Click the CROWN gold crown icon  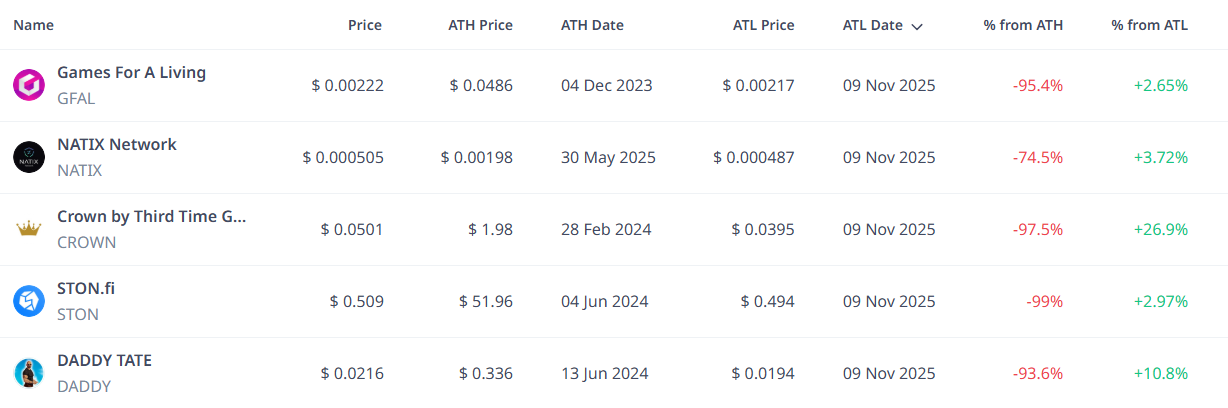28,229
